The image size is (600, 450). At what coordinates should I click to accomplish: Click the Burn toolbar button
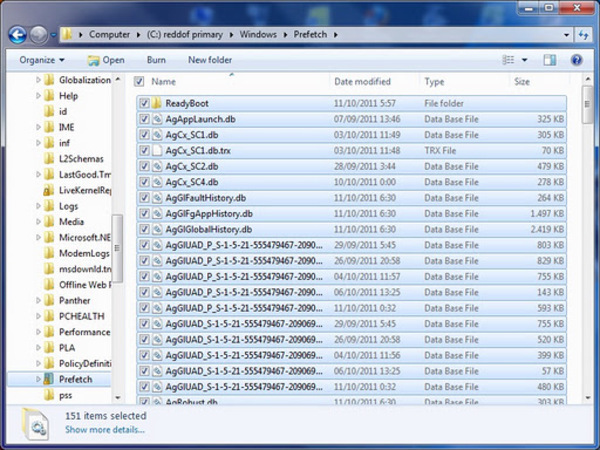(156, 60)
